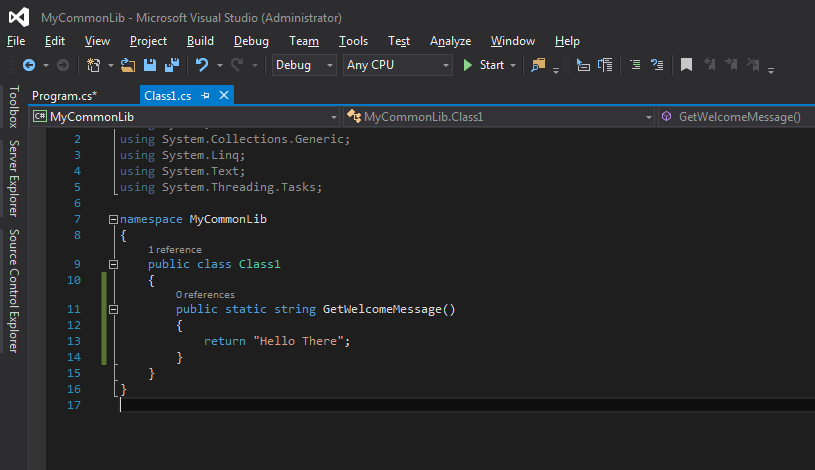Open the Any CPU platform dropdown
Screen dimensions: 815x470
click(x=397, y=65)
